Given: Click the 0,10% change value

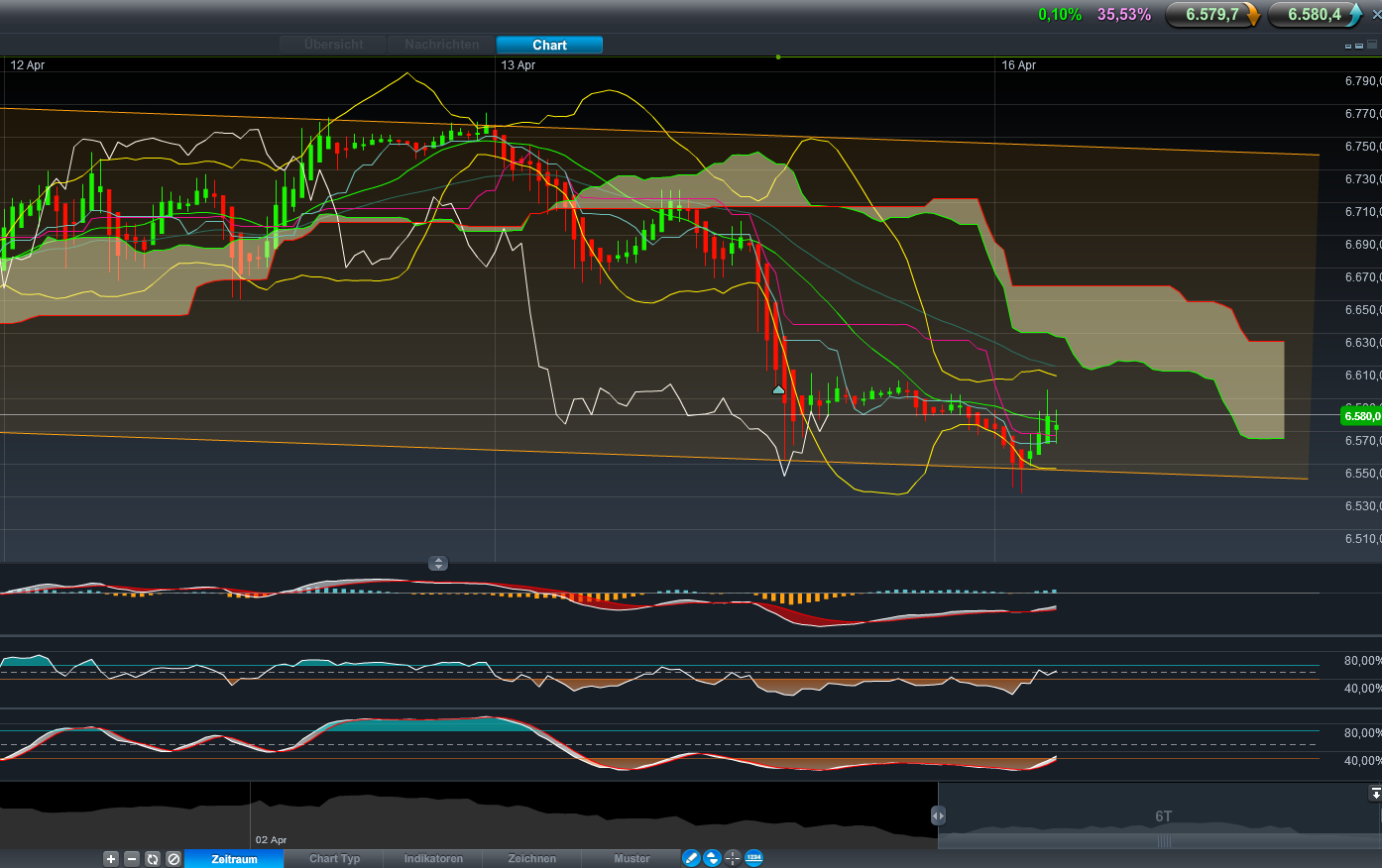Looking at the screenshot, I should 1060,15.
